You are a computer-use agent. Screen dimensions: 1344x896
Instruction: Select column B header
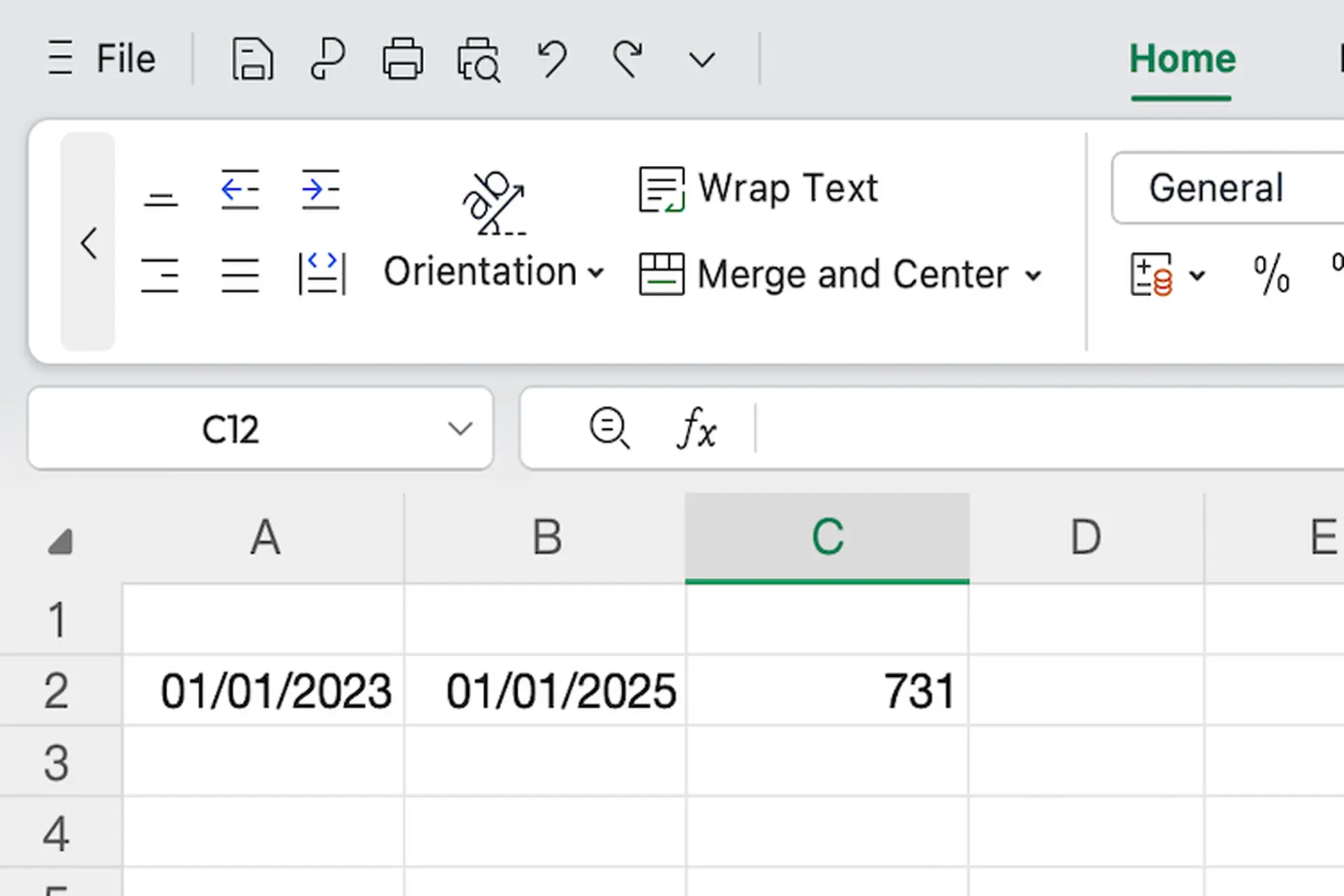[545, 538]
